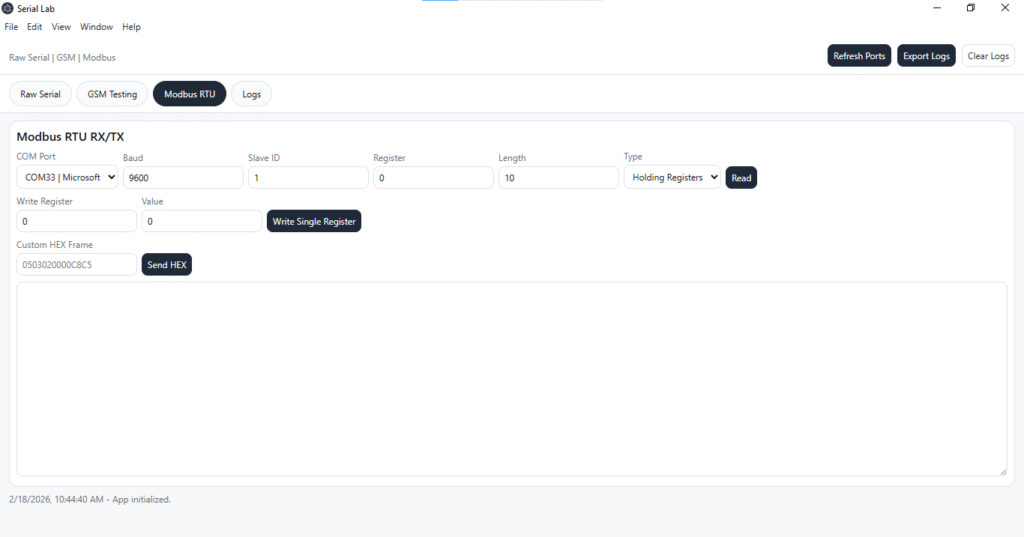Grab the output textarea resize handle
This screenshot has height=537, width=1024.
tap(1002, 471)
